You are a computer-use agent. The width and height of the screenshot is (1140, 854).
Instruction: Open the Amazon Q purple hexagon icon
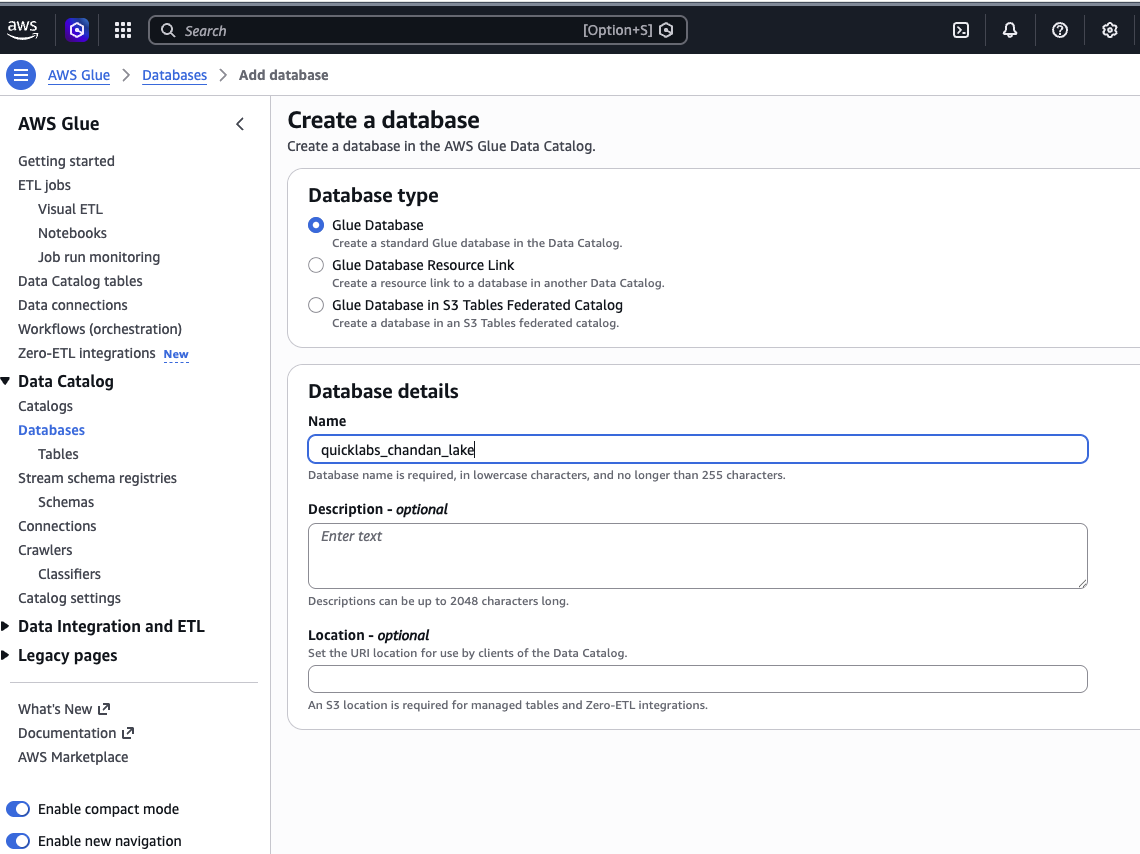(77, 30)
